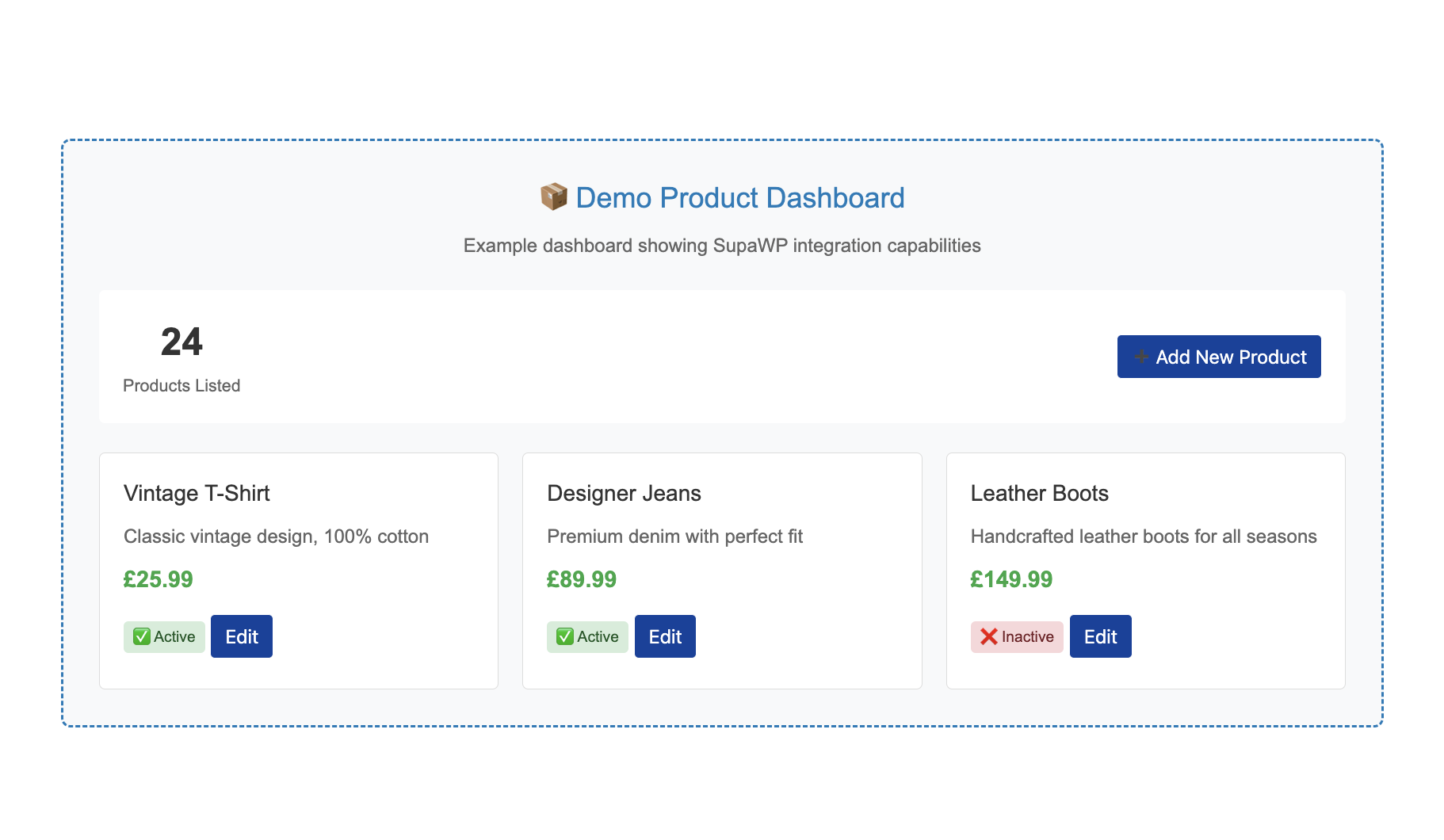Click the green checkmark on Designer Jeans status

tap(564, 636)
